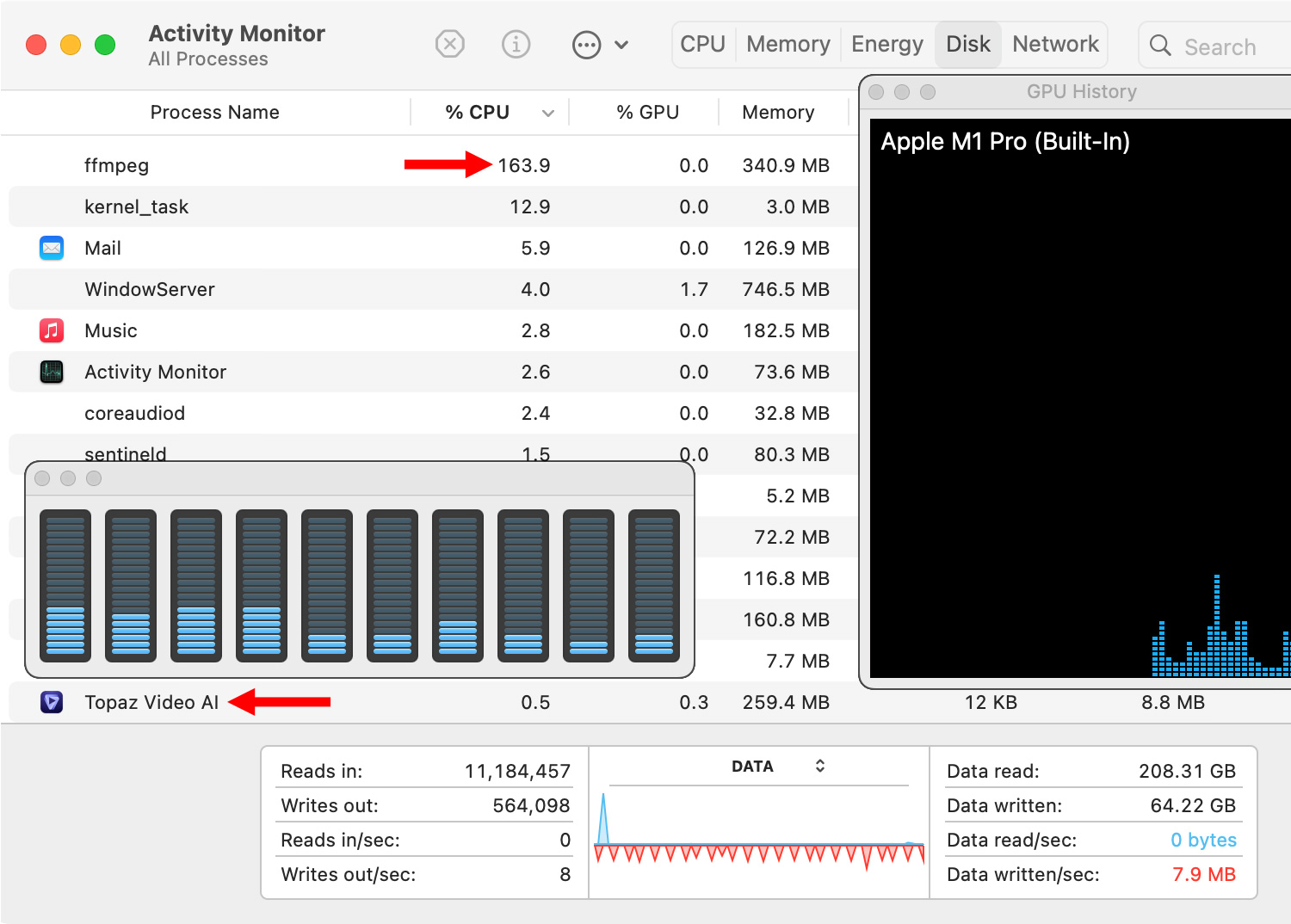Select the Music process name
The width and height of the screenshot is (1291, 924).
(x=111, y=330)
